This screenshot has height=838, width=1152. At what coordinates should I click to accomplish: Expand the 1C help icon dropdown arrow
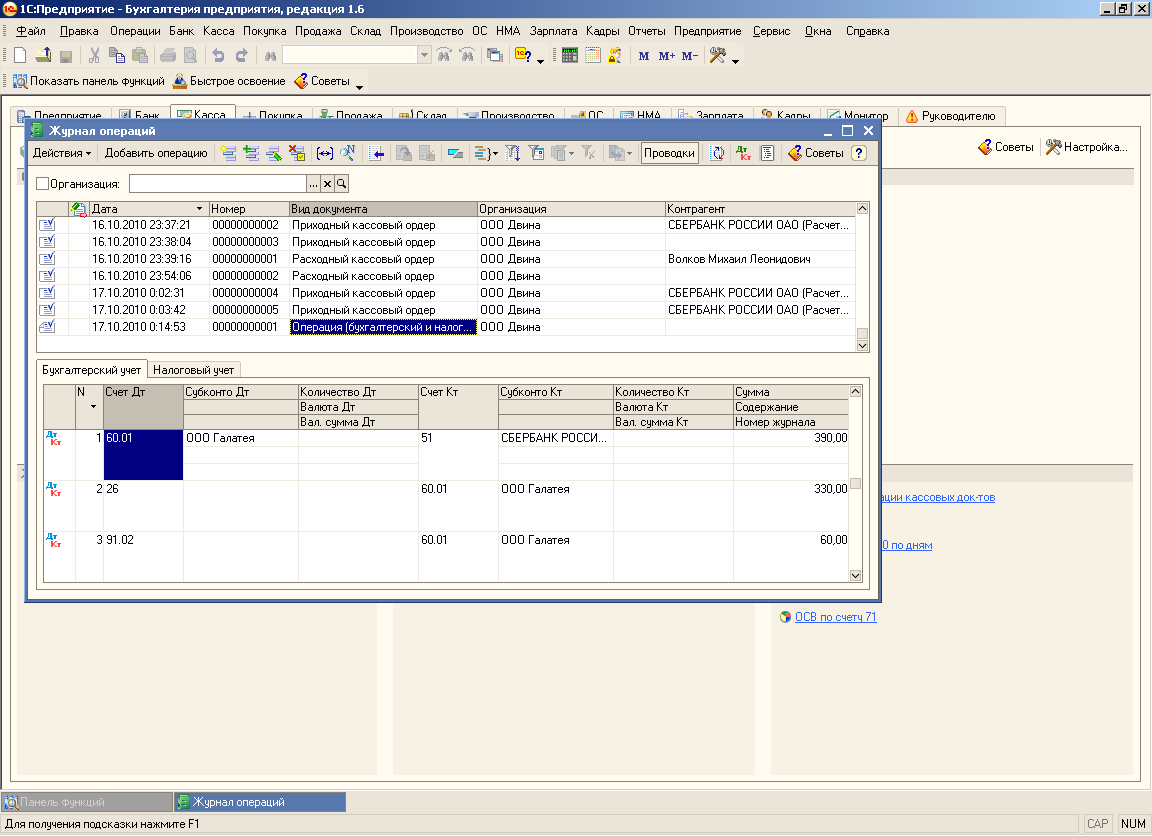click(x=541, y=60)
